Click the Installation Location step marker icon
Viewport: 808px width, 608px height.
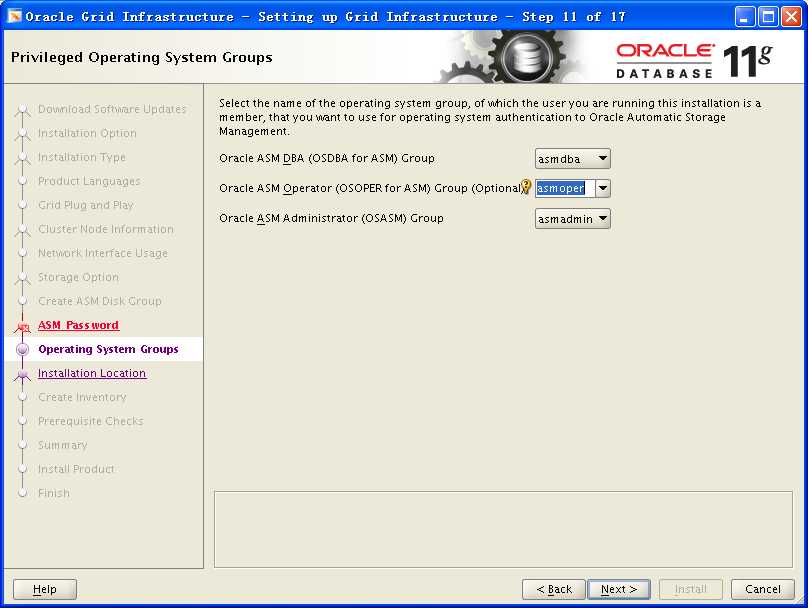point(22,374)
